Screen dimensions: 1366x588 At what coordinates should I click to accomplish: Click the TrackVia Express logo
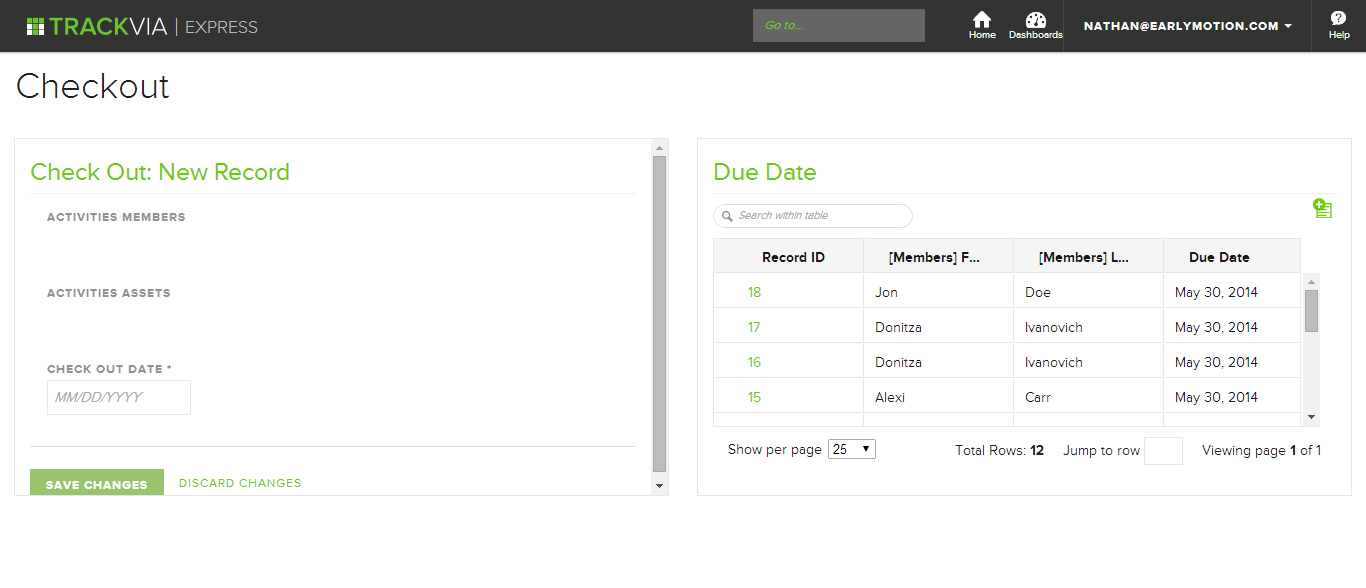pos(142,27)
